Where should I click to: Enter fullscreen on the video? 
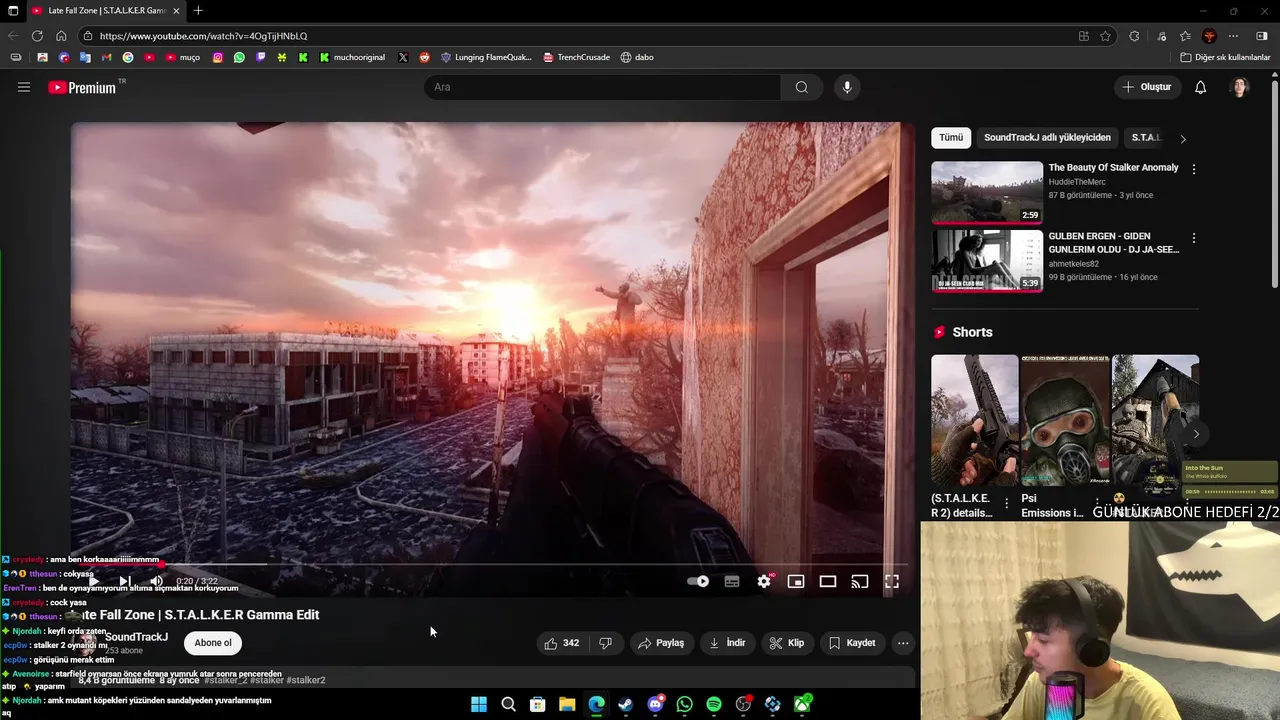pos(892,581)
